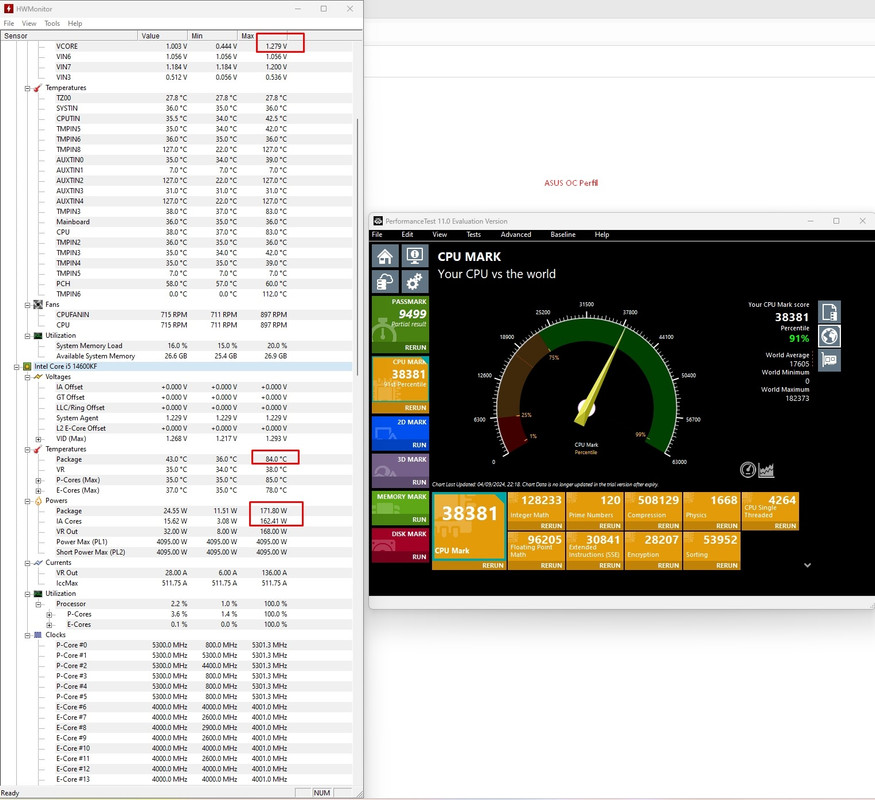The width and height of the screenshot is (875, 800).
Task: Select the IccMax current row
Action: pos(176,583)
